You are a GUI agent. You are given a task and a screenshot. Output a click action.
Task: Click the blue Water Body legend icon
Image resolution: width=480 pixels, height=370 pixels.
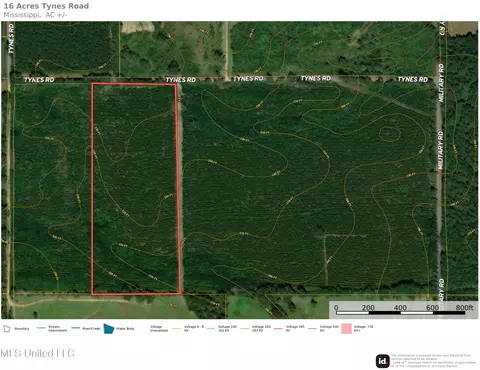109,328
